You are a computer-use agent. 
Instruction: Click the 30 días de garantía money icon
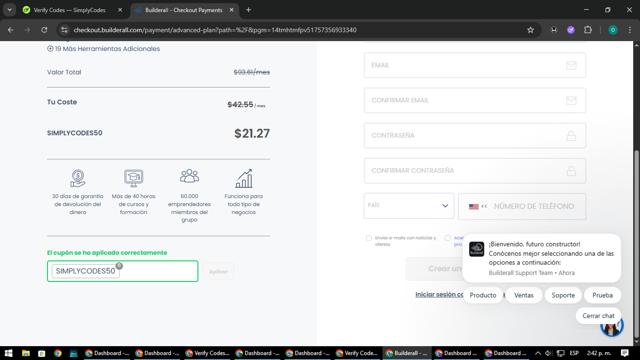tap(78, 178)
